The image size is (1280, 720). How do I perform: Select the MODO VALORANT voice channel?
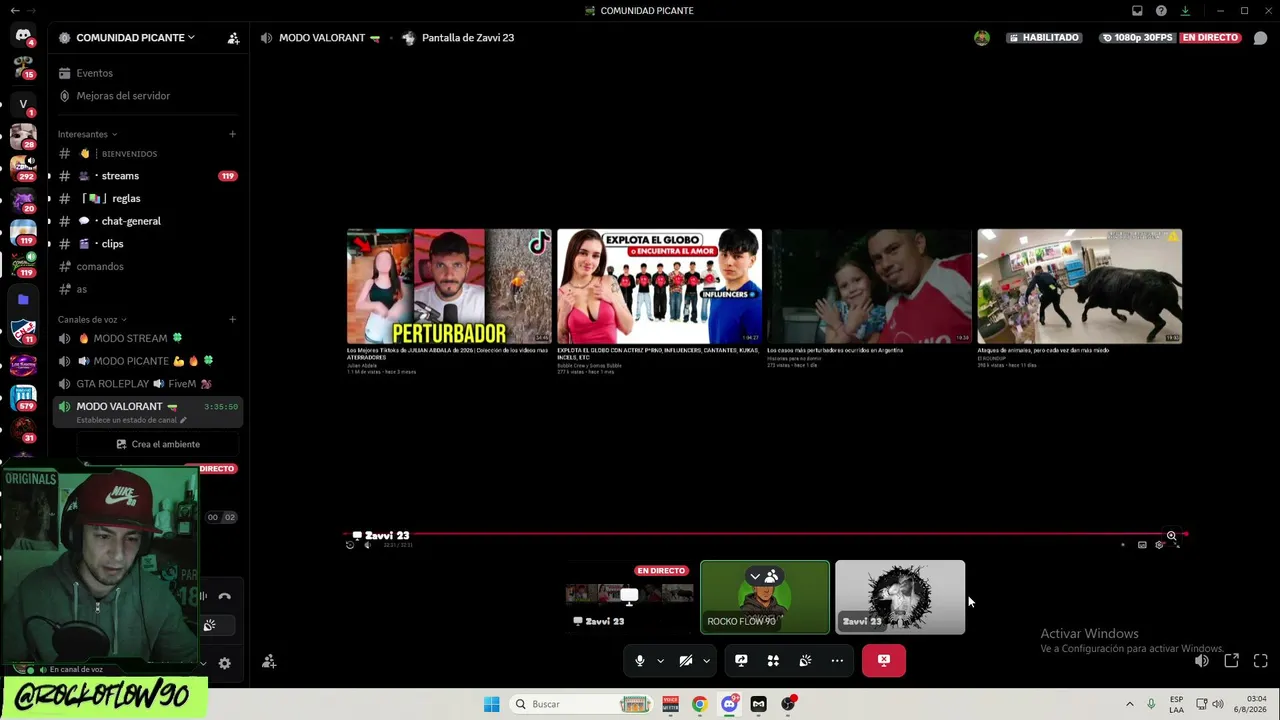(x=148, y=411)
